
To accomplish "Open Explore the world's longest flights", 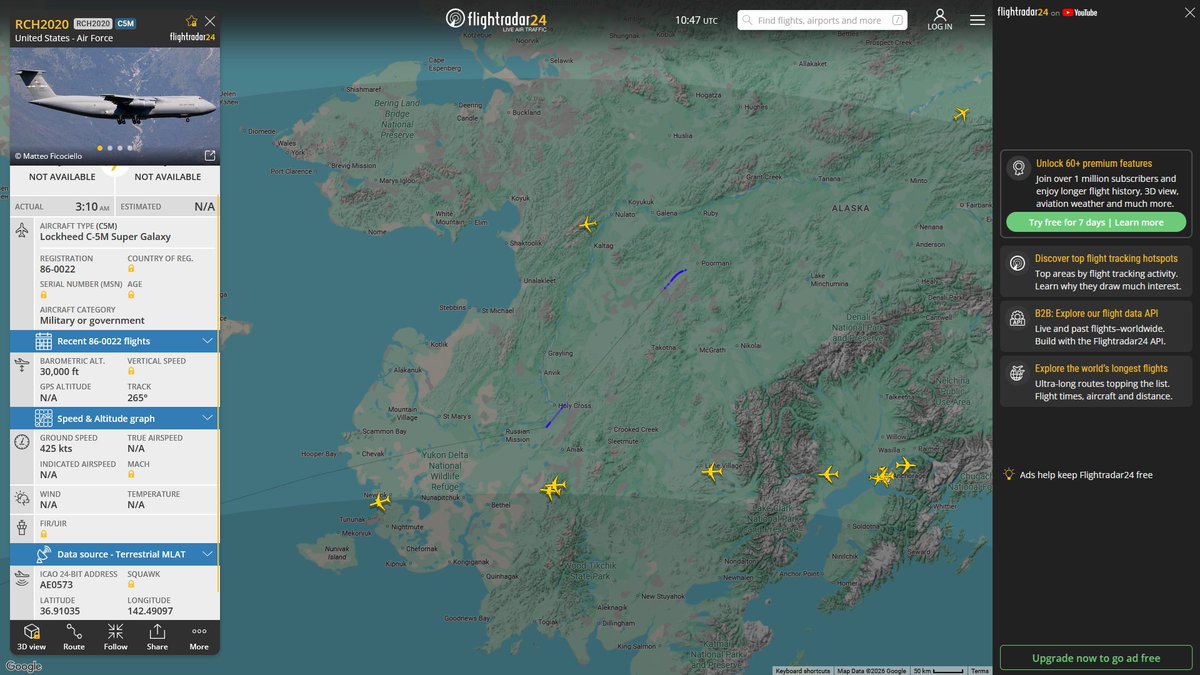I will click(x=1098, y=382).
